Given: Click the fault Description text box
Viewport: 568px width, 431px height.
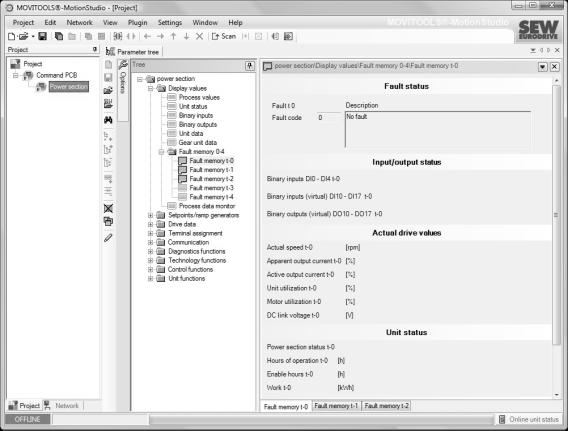Looking at the screenshot, I should (x=438, y=129).
